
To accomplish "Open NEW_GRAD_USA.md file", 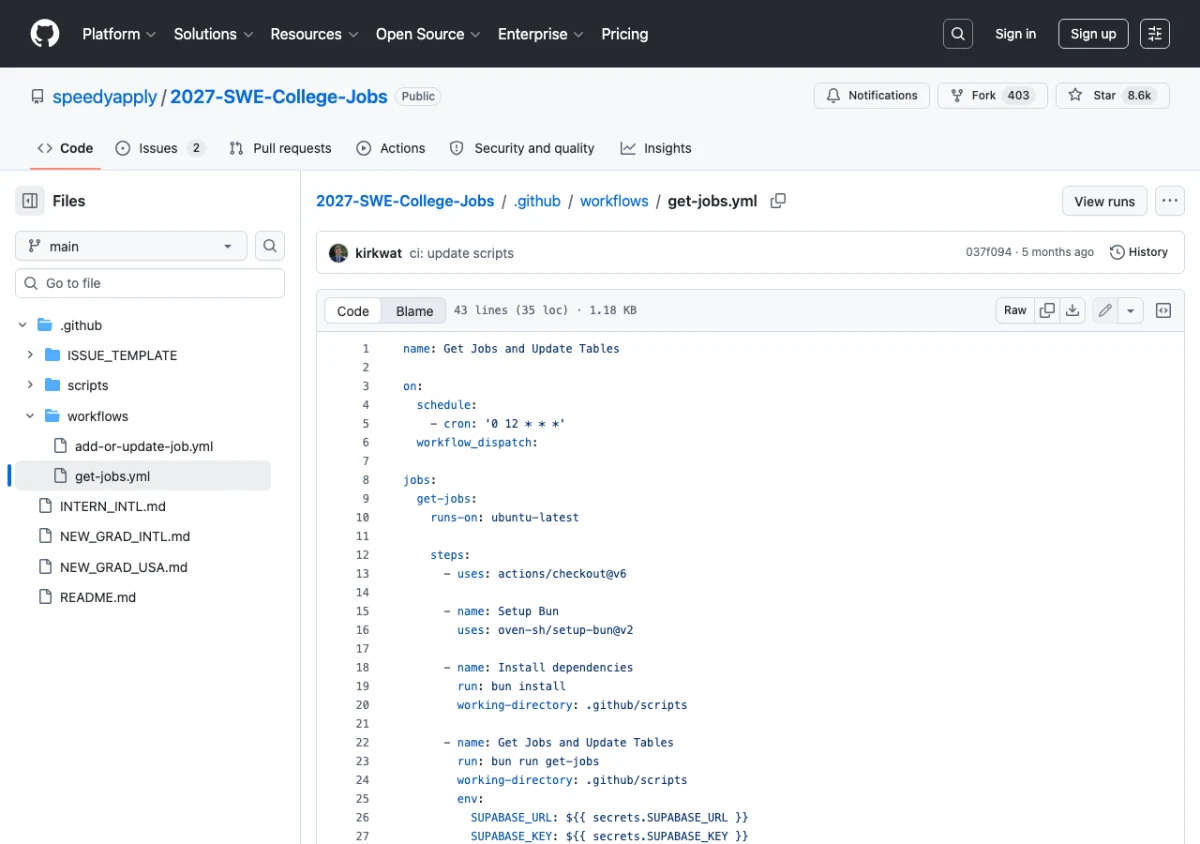I will click(x=124, y=567).
